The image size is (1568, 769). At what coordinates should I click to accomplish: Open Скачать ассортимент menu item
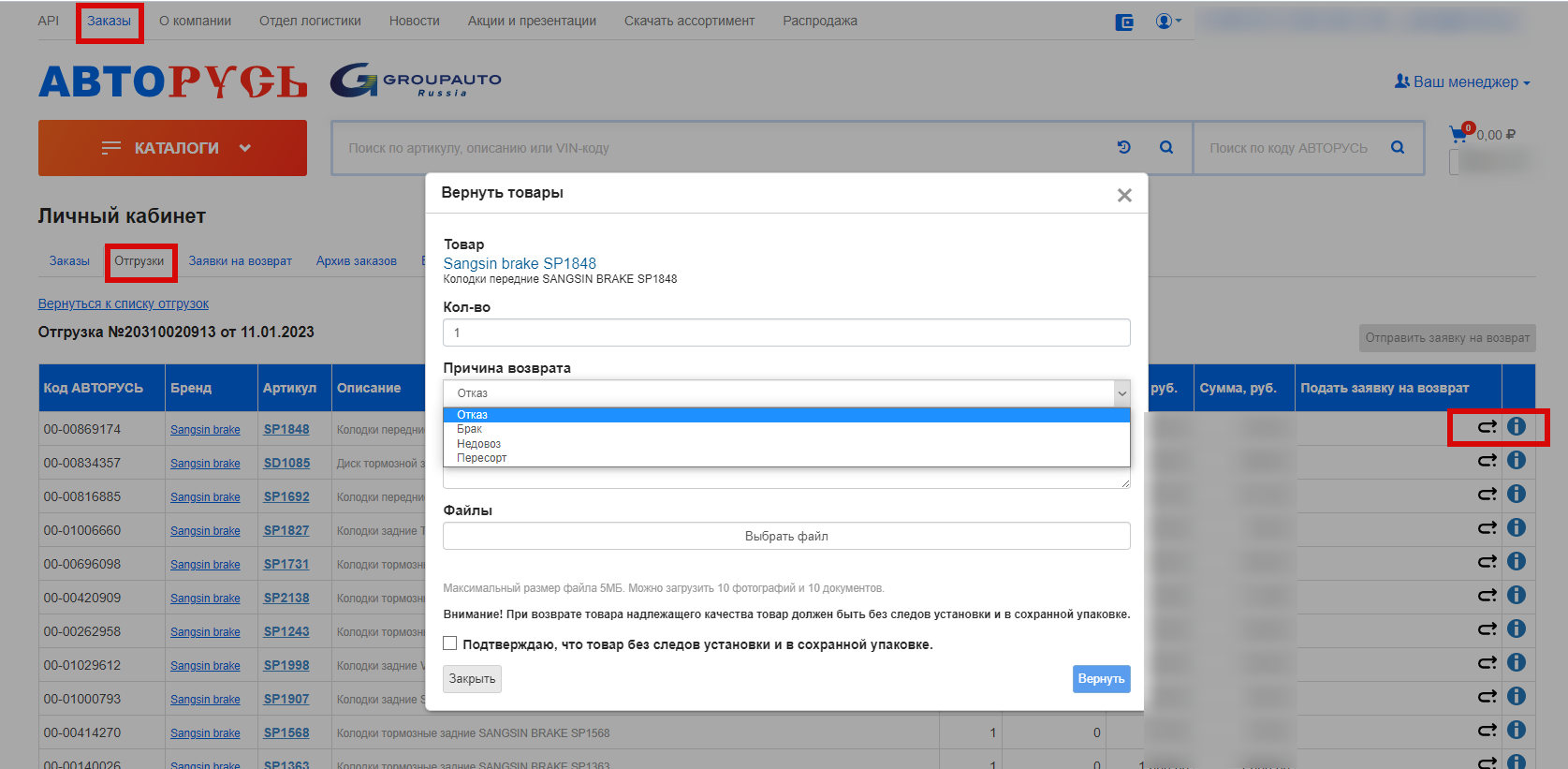[x=689, y=21]
